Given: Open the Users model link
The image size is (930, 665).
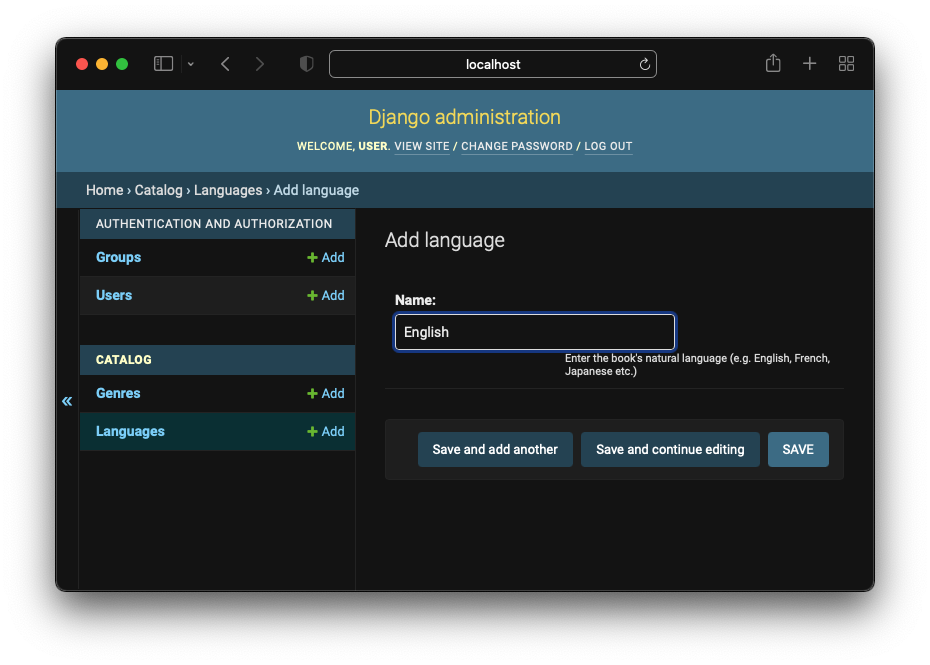Looking at the screenshot, I should point(114,295).
